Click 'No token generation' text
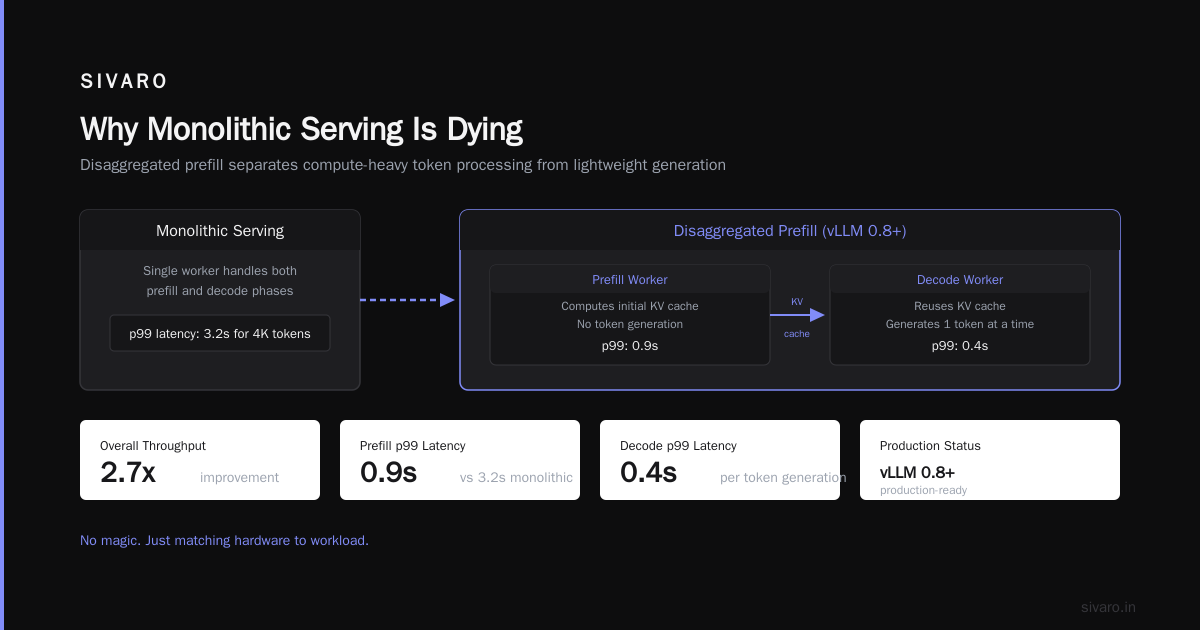The height and width of the screenshot is (630, 1200). point(630,324)
